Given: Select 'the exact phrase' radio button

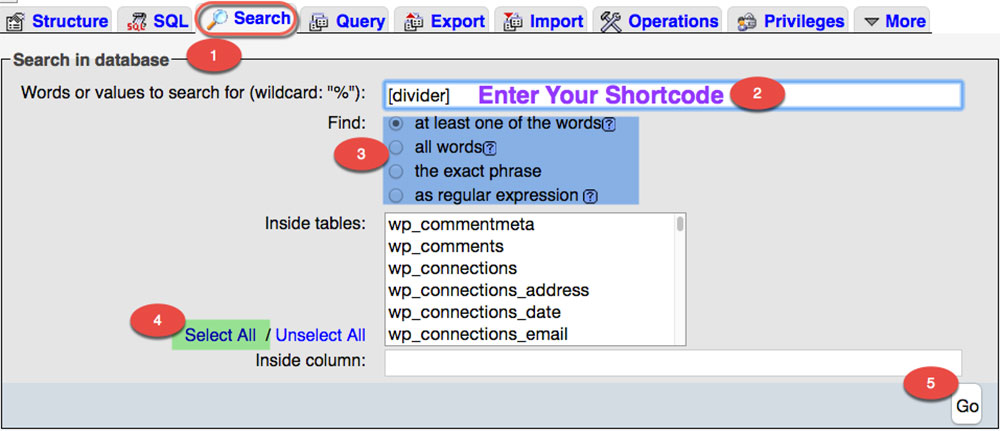Looking at the screenshot, I should click(x=397, y=171).
